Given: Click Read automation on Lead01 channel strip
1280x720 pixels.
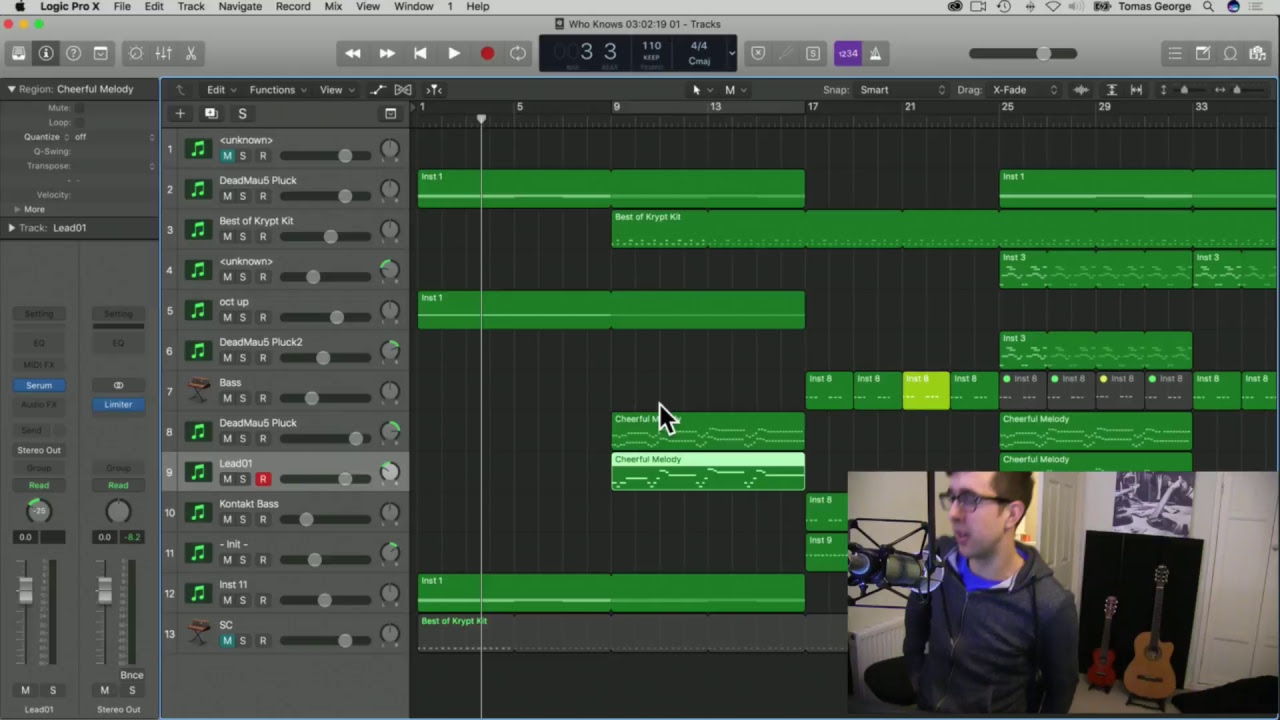Looking at the screenshot, I should tap(39, 485).
